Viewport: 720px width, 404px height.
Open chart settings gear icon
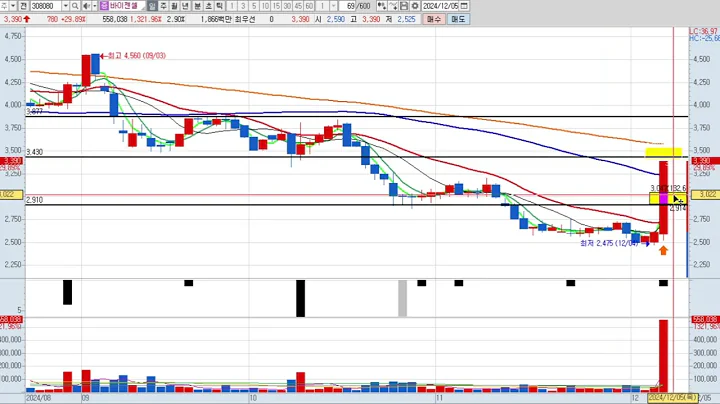[x=415, y=6]
